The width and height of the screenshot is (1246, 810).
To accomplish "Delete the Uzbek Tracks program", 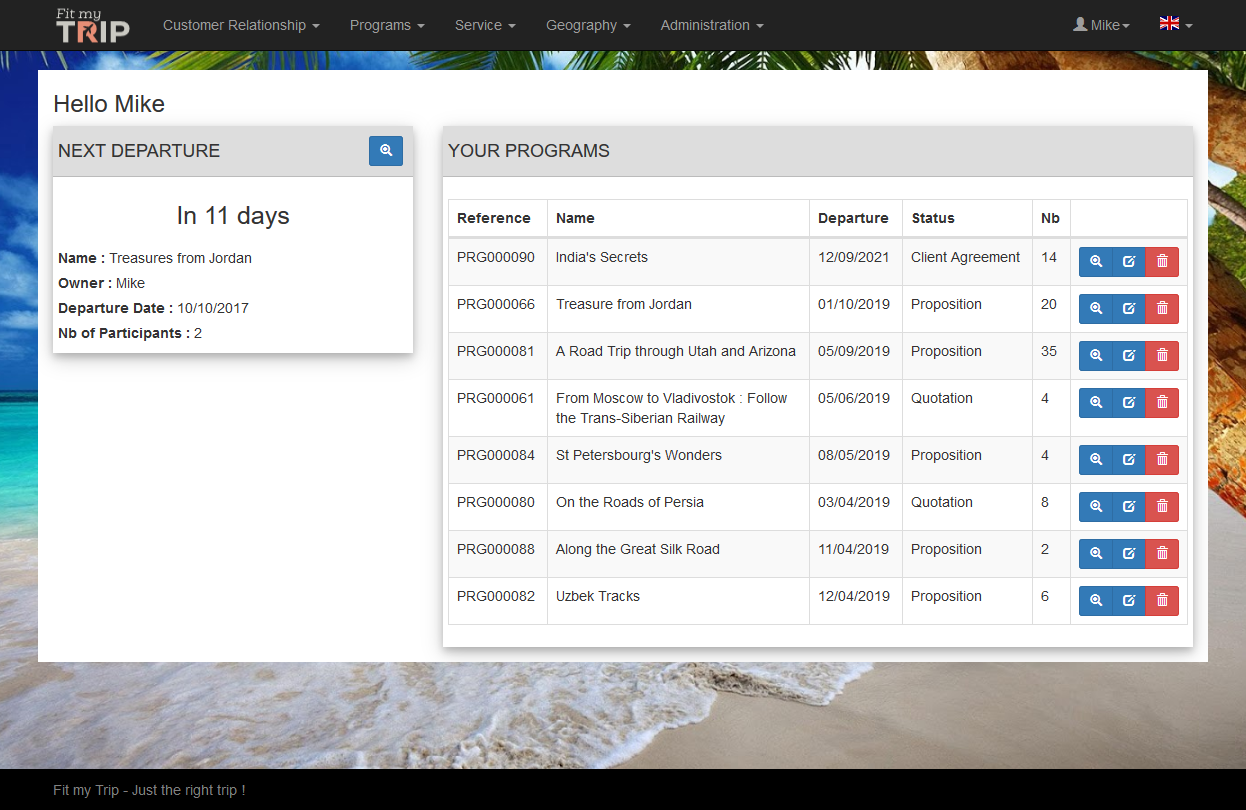I will pyautogui.click(x=1162, y=601).
